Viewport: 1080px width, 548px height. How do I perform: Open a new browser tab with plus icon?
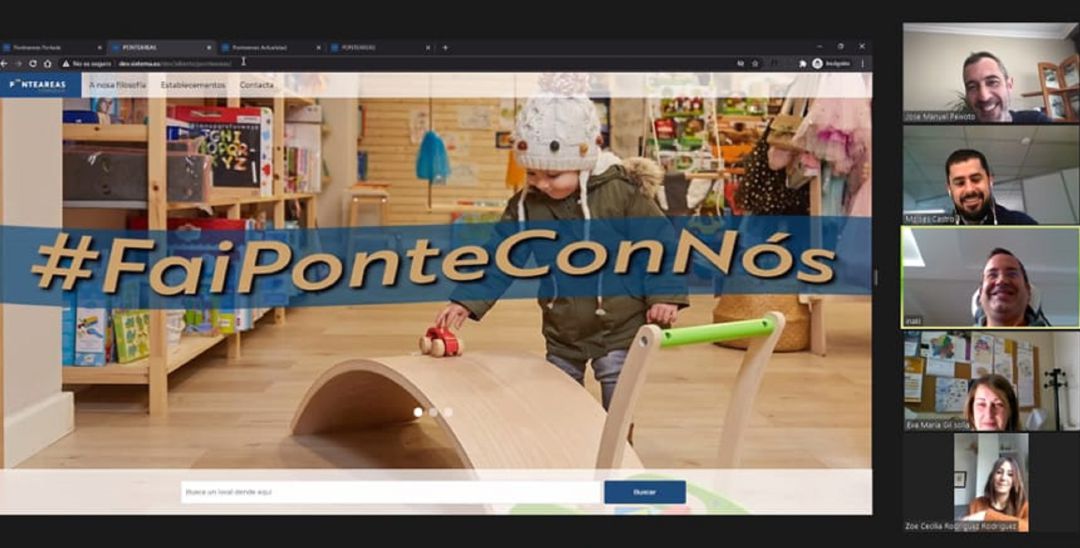(445, 48)
